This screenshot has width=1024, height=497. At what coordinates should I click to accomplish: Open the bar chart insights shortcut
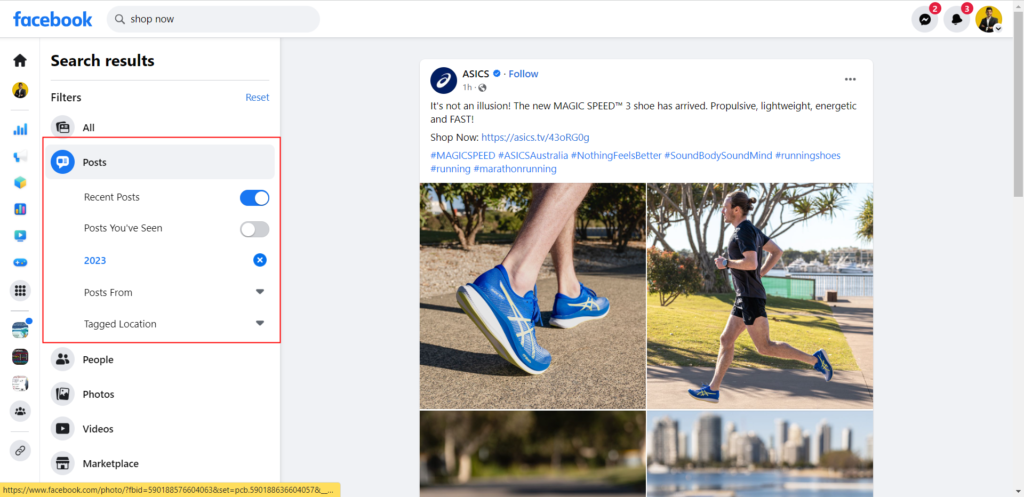20,129
